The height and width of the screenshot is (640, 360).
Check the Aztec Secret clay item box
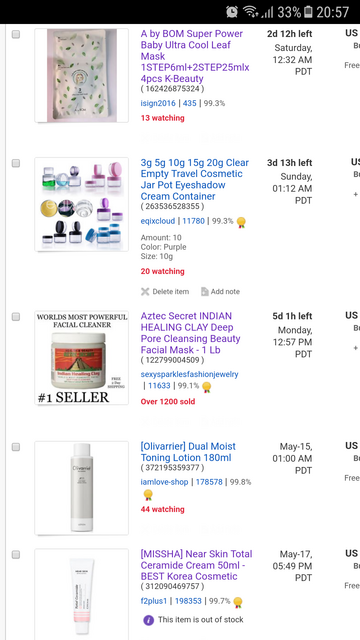[x=16, y=317]
